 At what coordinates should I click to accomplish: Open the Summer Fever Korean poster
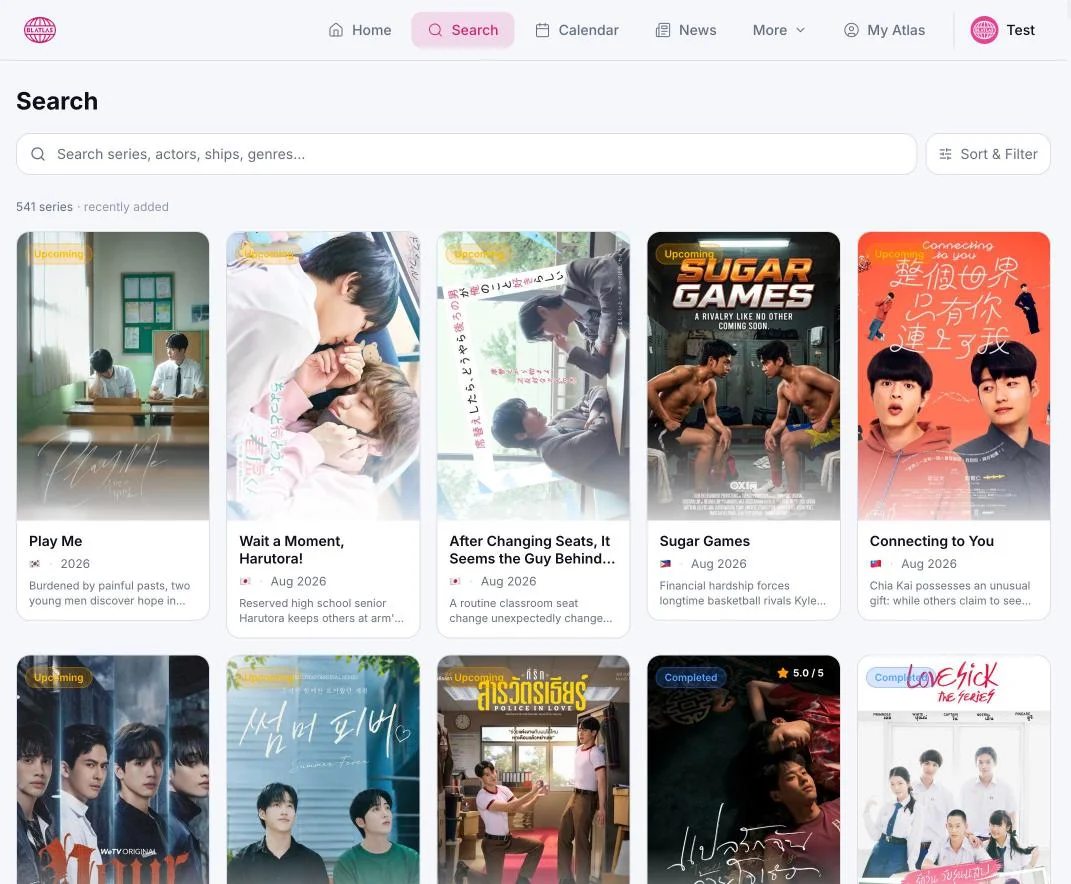(323, 770)
